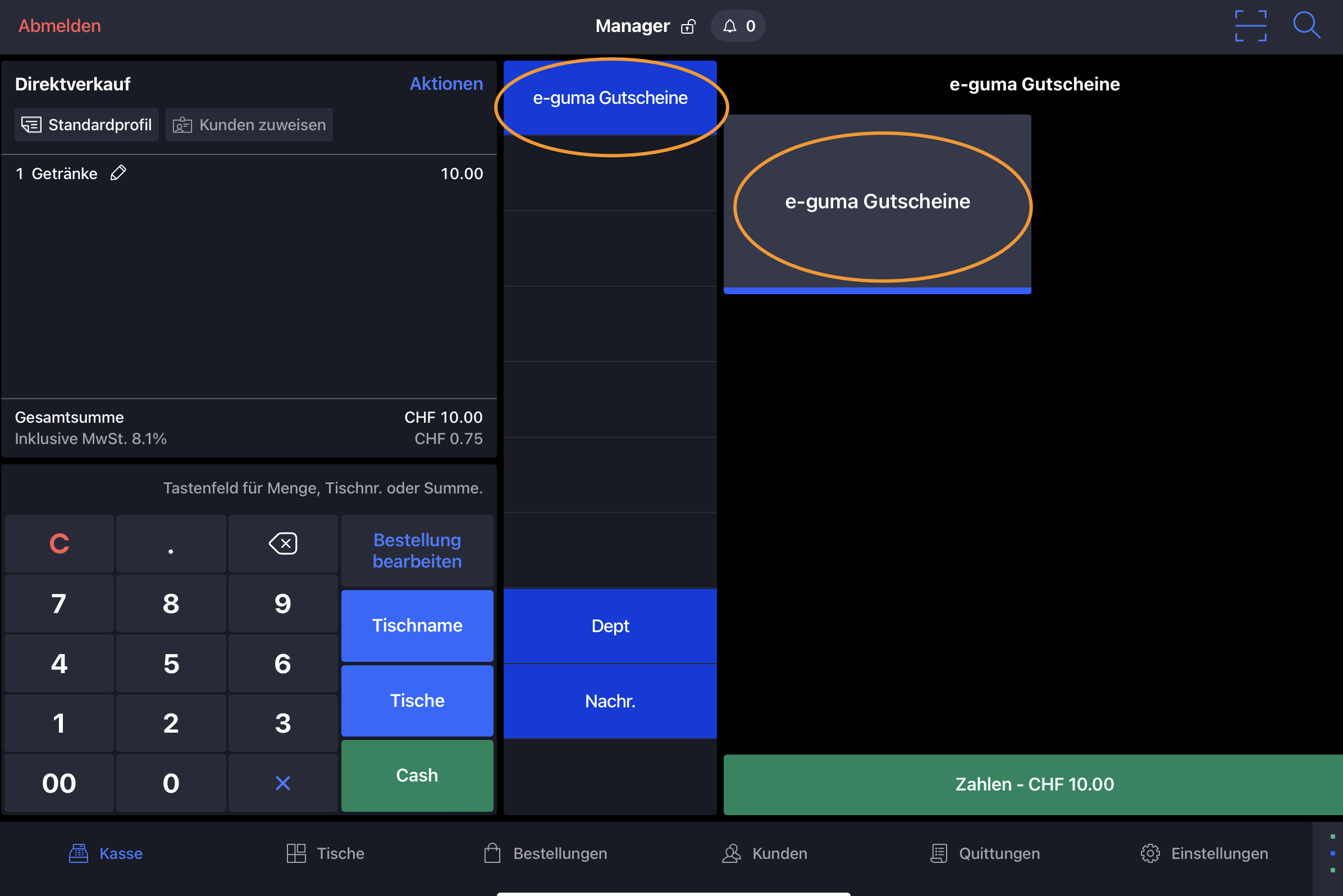Tap the blue Tische keypad button
Image resolution: width=1343 pixels, height=896 pixels.
pyautogui.click(x=417, y=701)
